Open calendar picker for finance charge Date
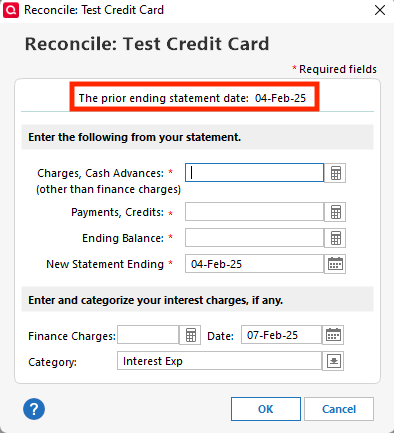Image resolution: width=394 pixels, height=433 pixels. [x=333, y=335]
